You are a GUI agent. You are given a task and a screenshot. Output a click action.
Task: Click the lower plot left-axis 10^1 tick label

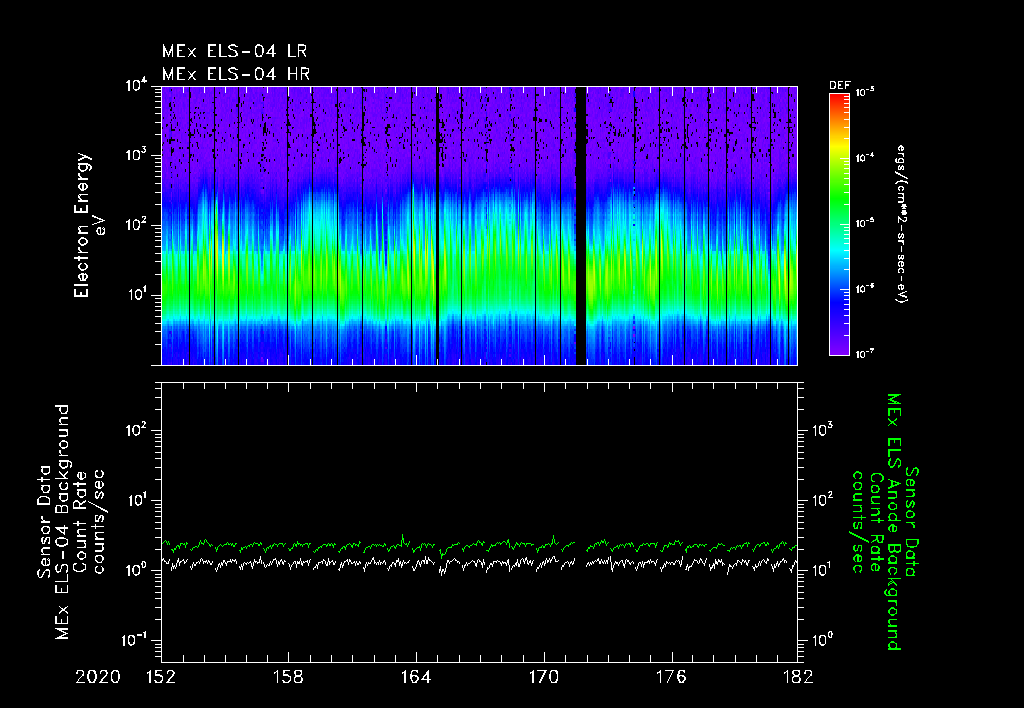(138, 500)
